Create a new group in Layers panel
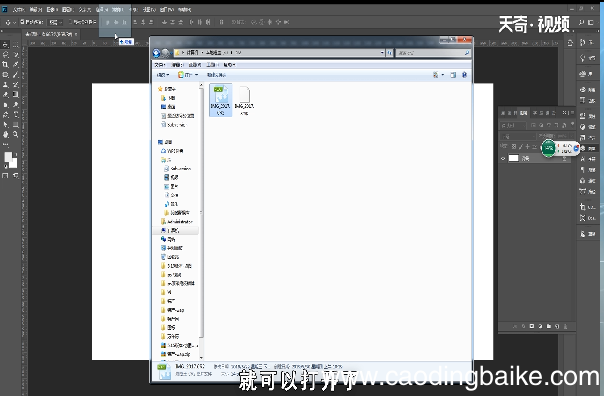Image resolution: width=604 pixels, height=396 pixels. click(x=549, y=326)
